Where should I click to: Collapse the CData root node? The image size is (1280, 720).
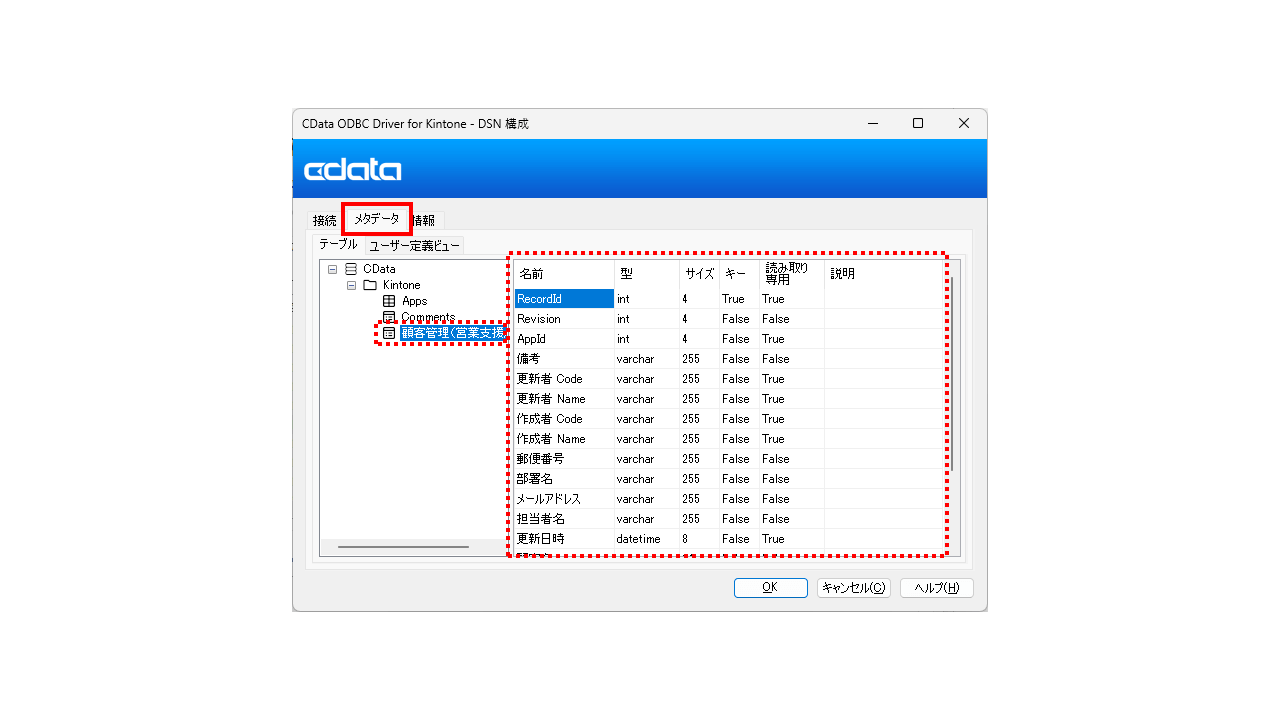[x=332, y=269]
